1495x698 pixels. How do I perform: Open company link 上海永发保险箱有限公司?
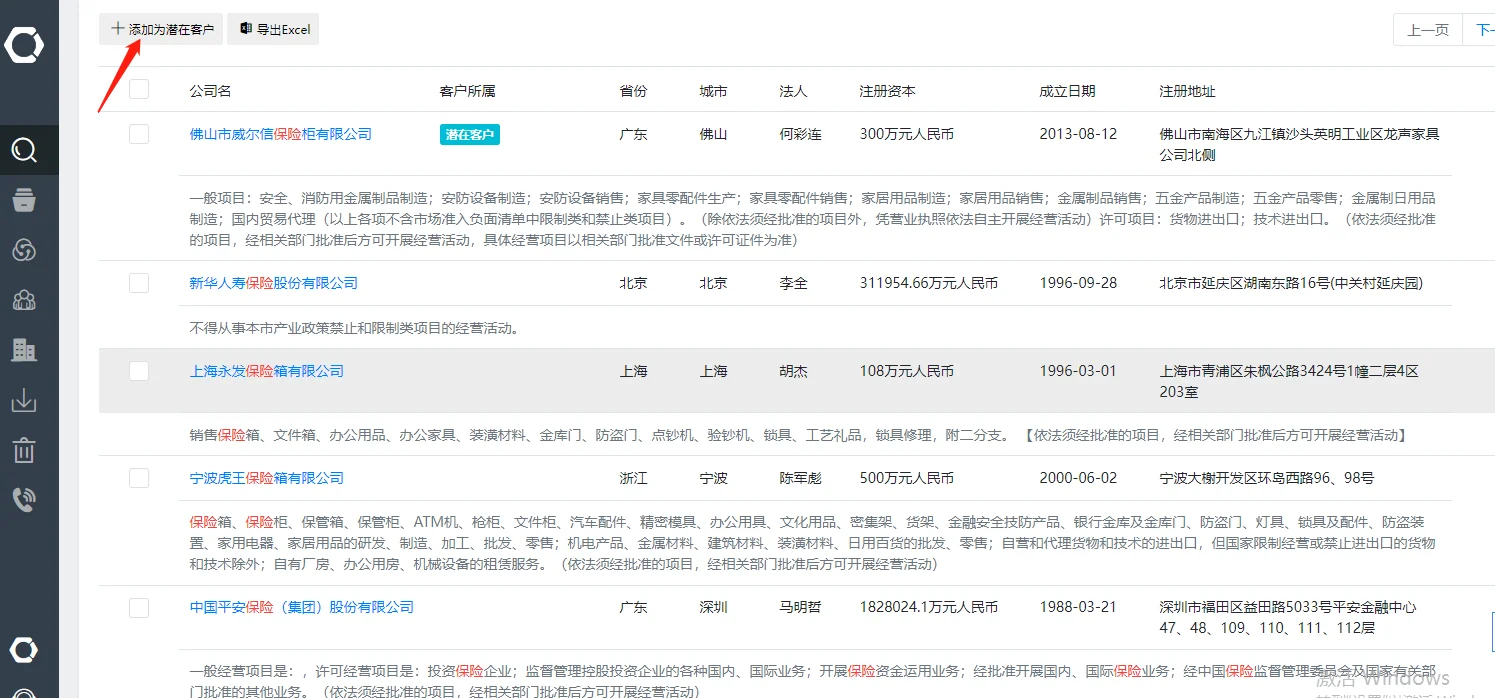[267, 371]
